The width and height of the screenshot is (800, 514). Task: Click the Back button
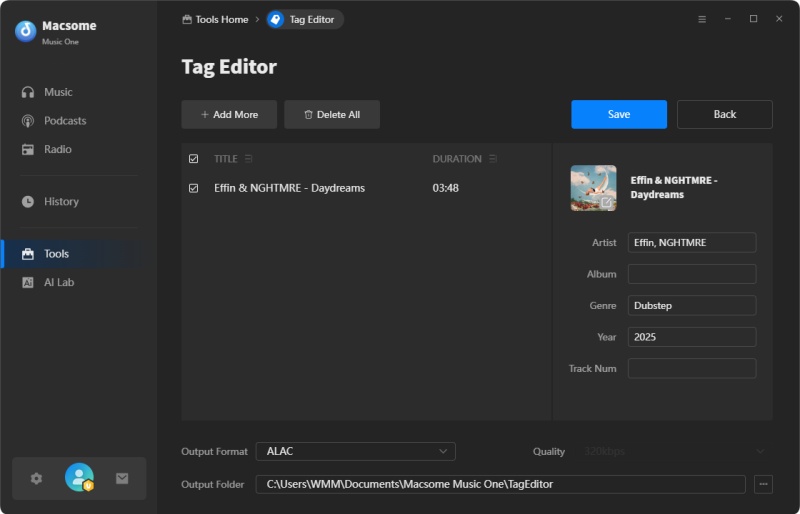724,114
